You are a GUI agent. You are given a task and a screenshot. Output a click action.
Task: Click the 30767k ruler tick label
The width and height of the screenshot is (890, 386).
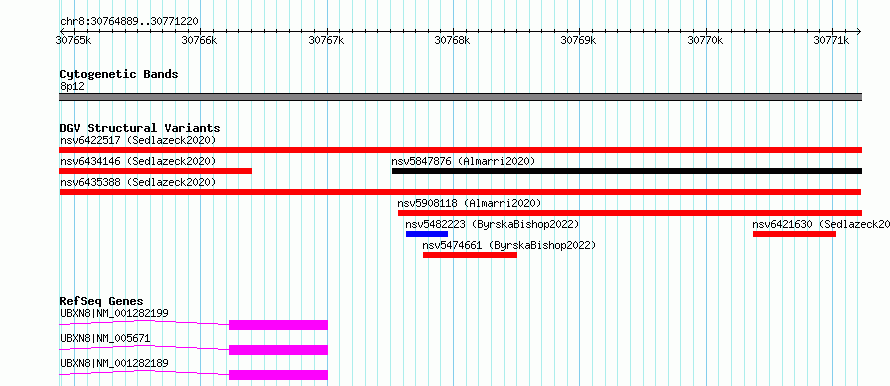click(326, 40)
